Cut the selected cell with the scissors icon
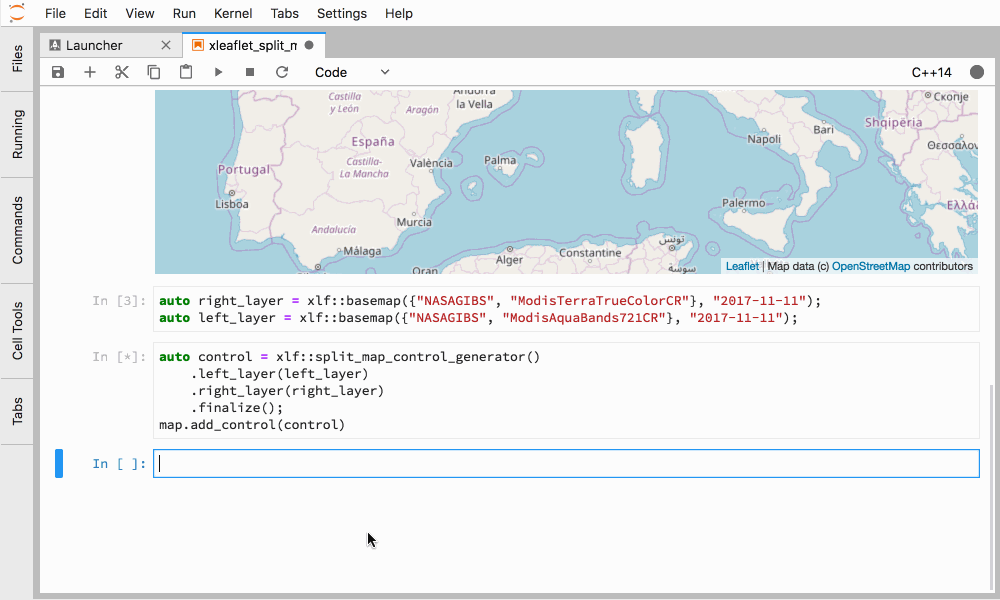This screenshot has width=1000, height=600. [x=122, y=72]
